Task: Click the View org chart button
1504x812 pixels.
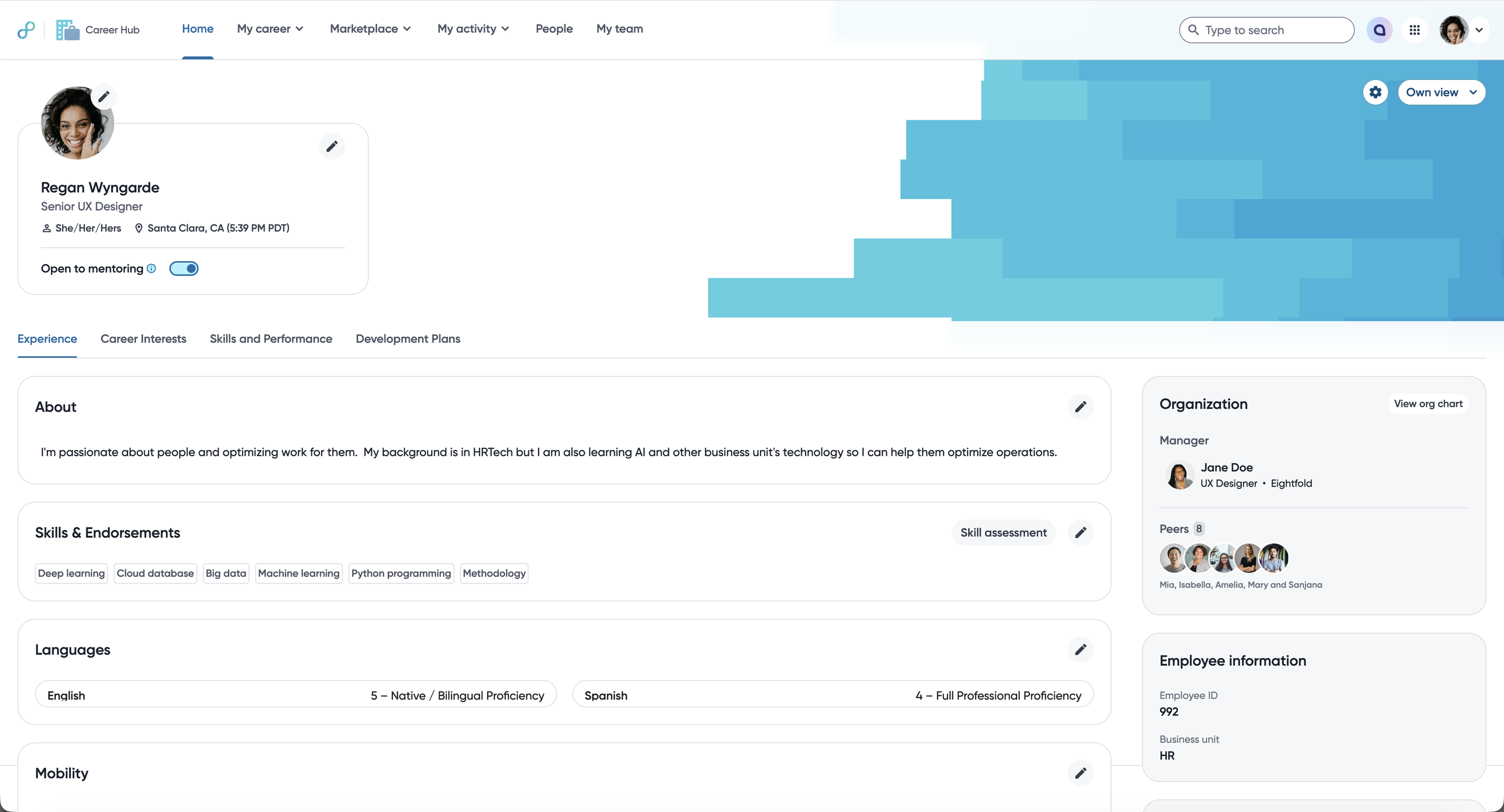Action: click(x=1428, y=404)
